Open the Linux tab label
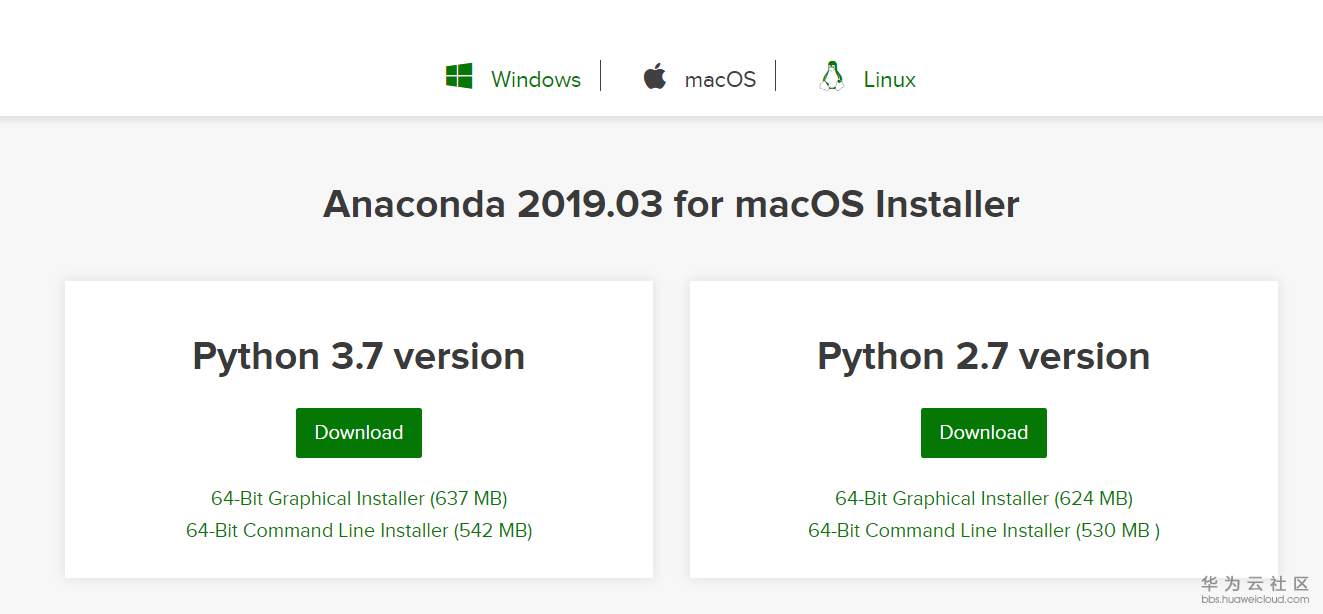The width and height of the screenshot is (1323, 614). 889,80
